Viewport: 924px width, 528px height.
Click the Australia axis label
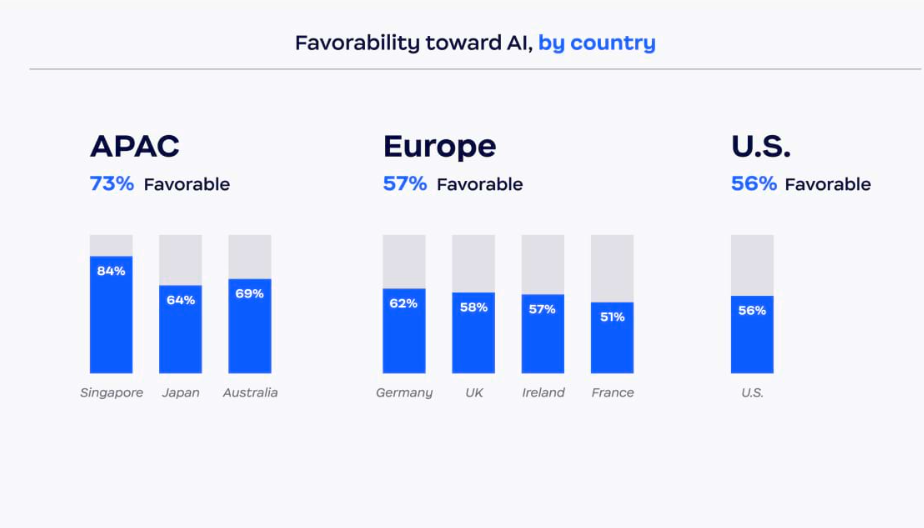pos(250,393)
